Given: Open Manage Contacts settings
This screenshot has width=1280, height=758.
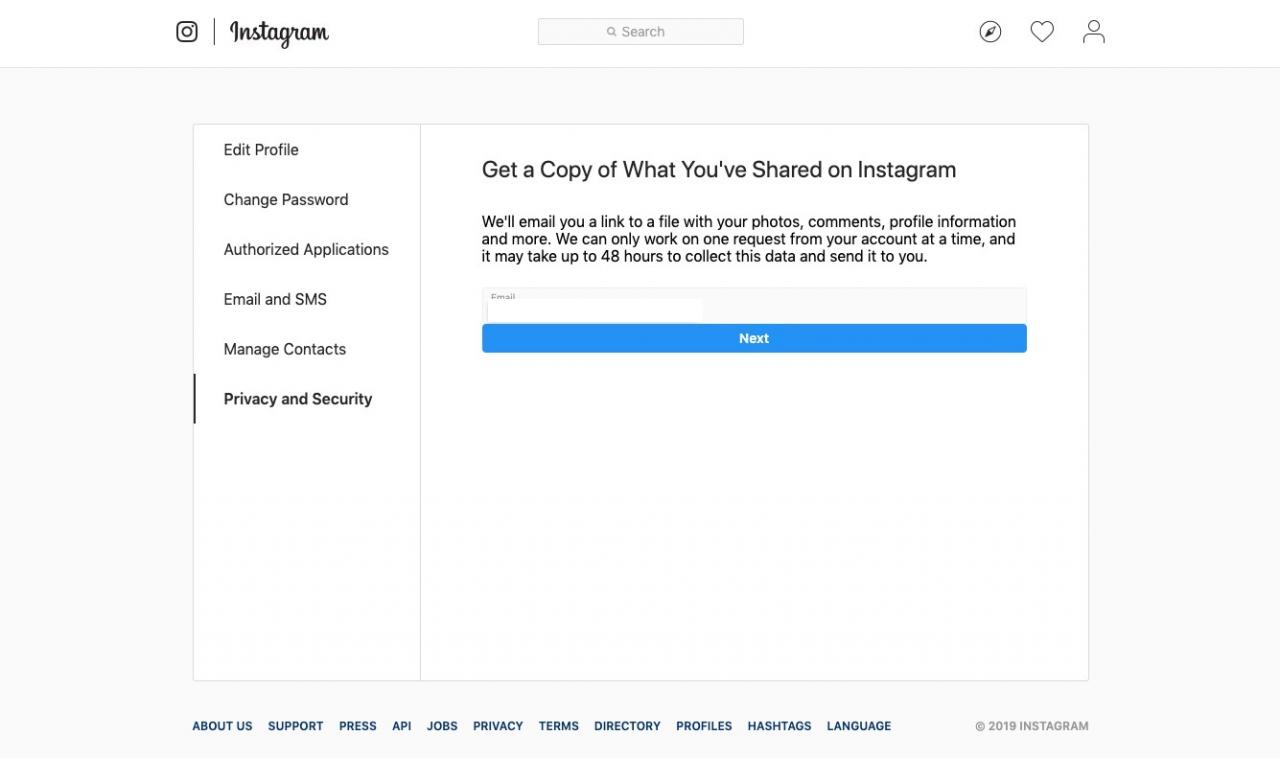Looking at the screenshot, I should click(x=285, y=350).
